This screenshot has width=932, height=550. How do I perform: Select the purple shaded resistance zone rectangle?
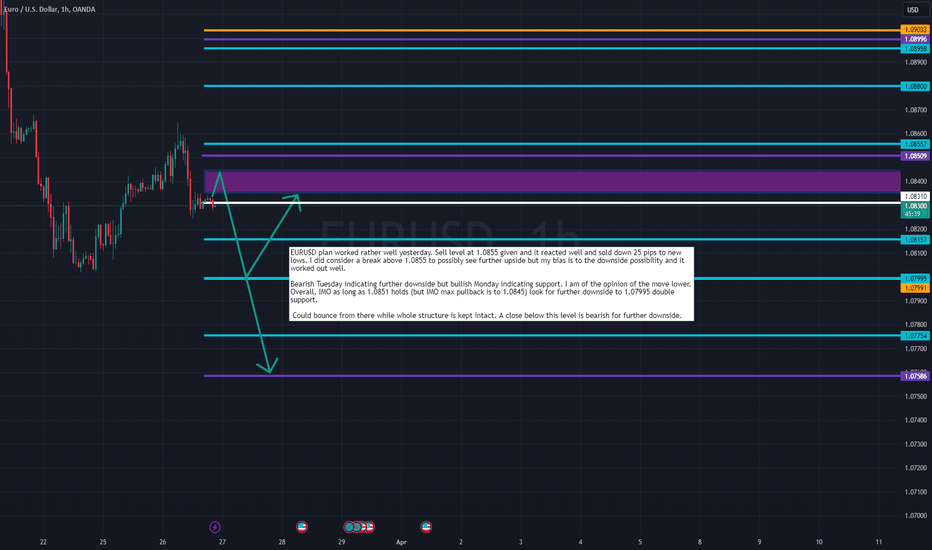pos(552,181)
